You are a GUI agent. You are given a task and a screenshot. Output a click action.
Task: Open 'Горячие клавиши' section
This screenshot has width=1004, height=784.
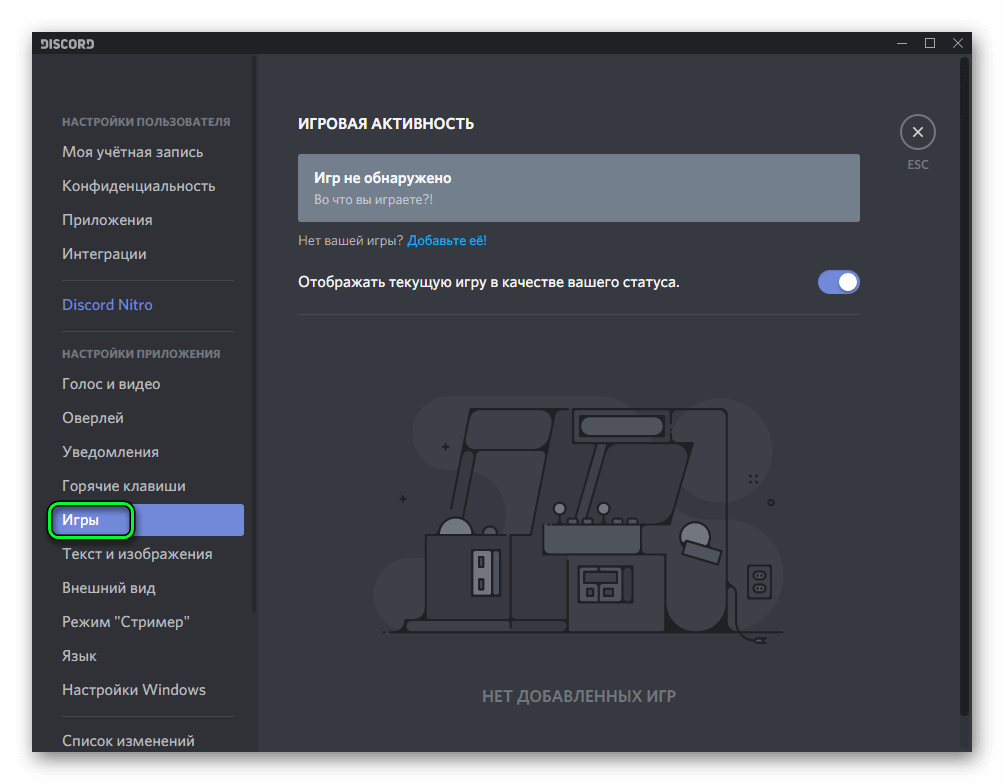point(124,486)
